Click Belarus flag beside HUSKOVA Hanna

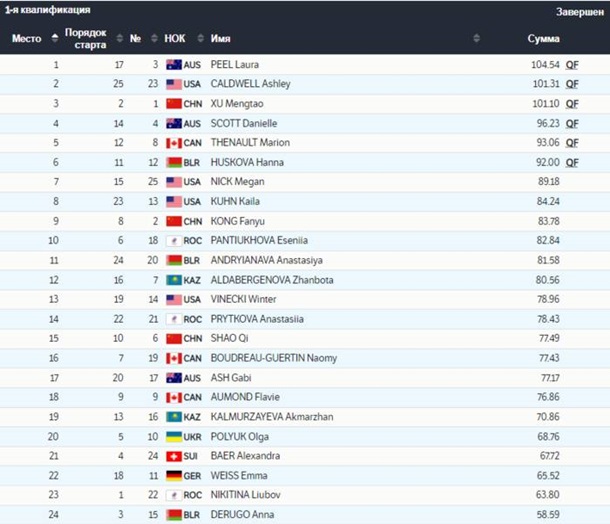click(x=172, y=162)
